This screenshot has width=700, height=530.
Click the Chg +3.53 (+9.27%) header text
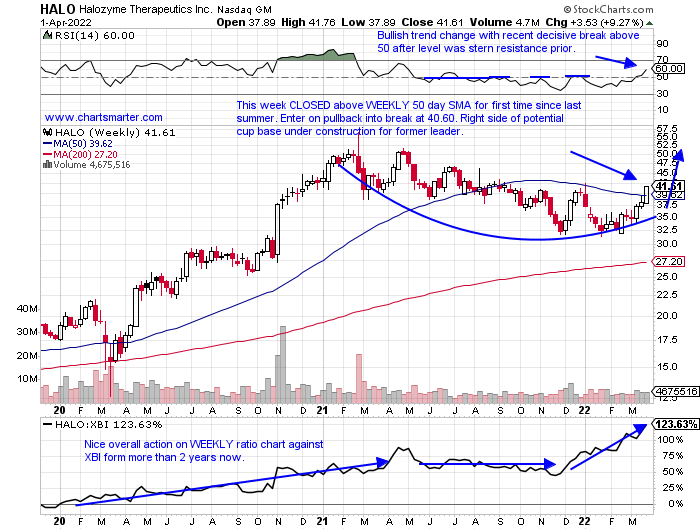click(x=594, y=22)
